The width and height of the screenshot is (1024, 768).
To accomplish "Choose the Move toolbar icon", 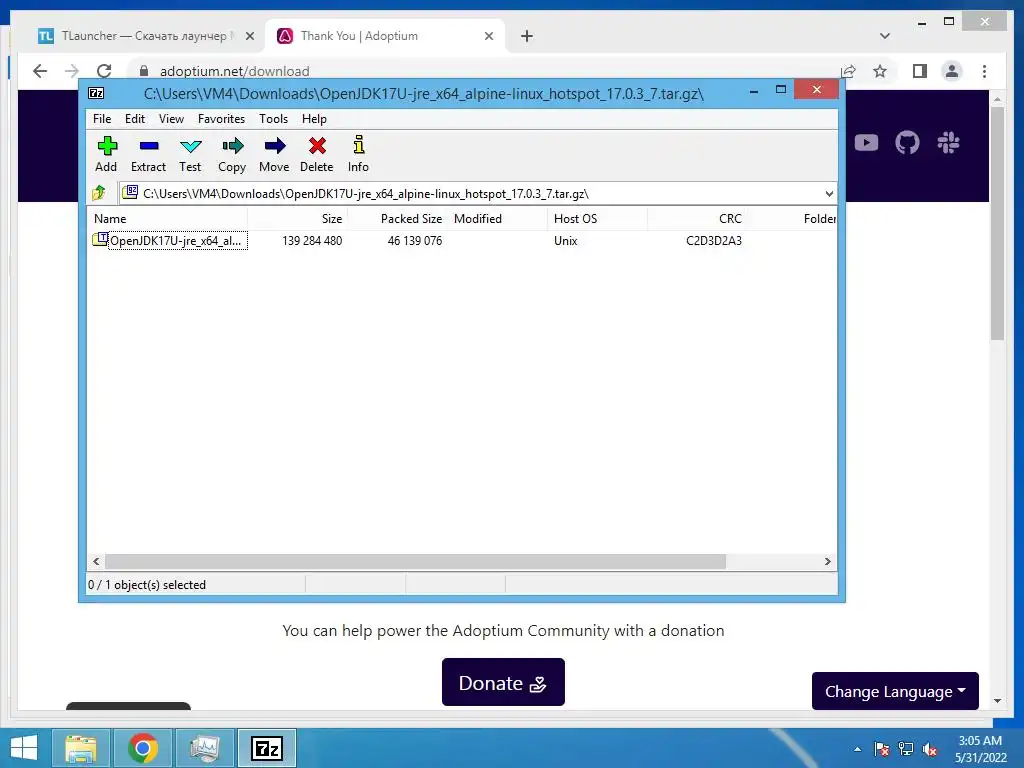I will click(x=274, y=154).
